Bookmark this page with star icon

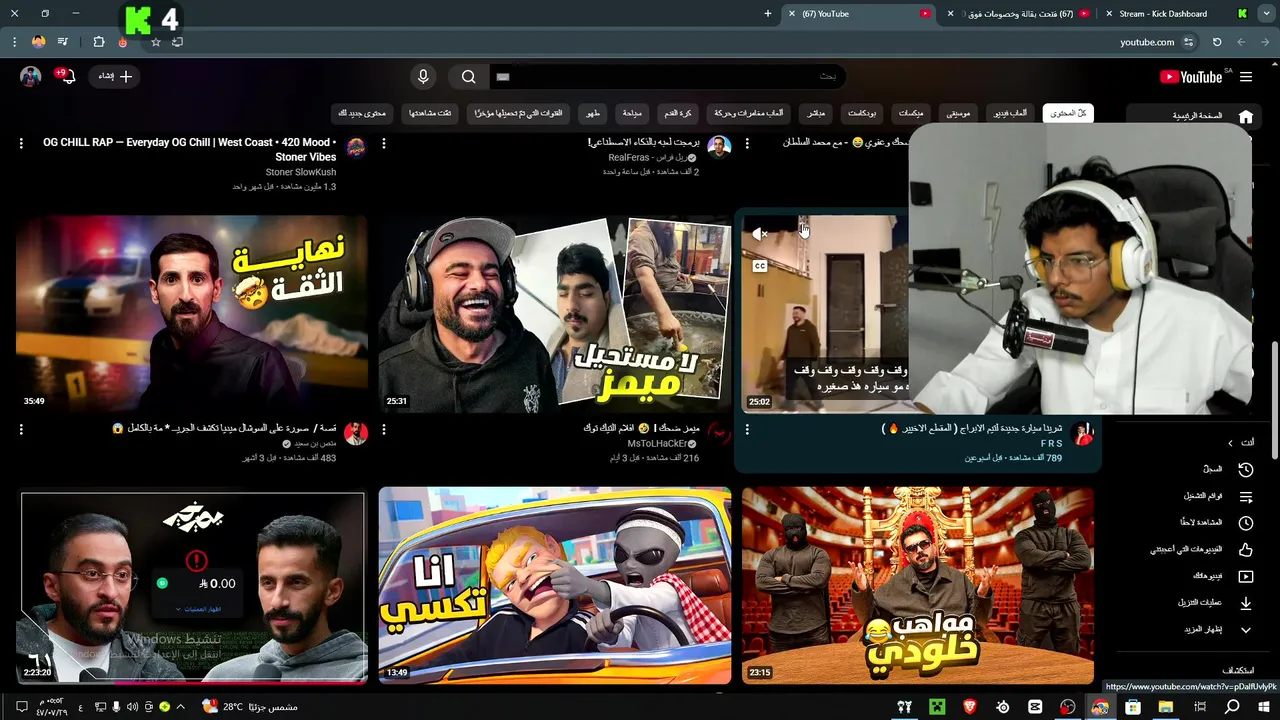(156, 42)
